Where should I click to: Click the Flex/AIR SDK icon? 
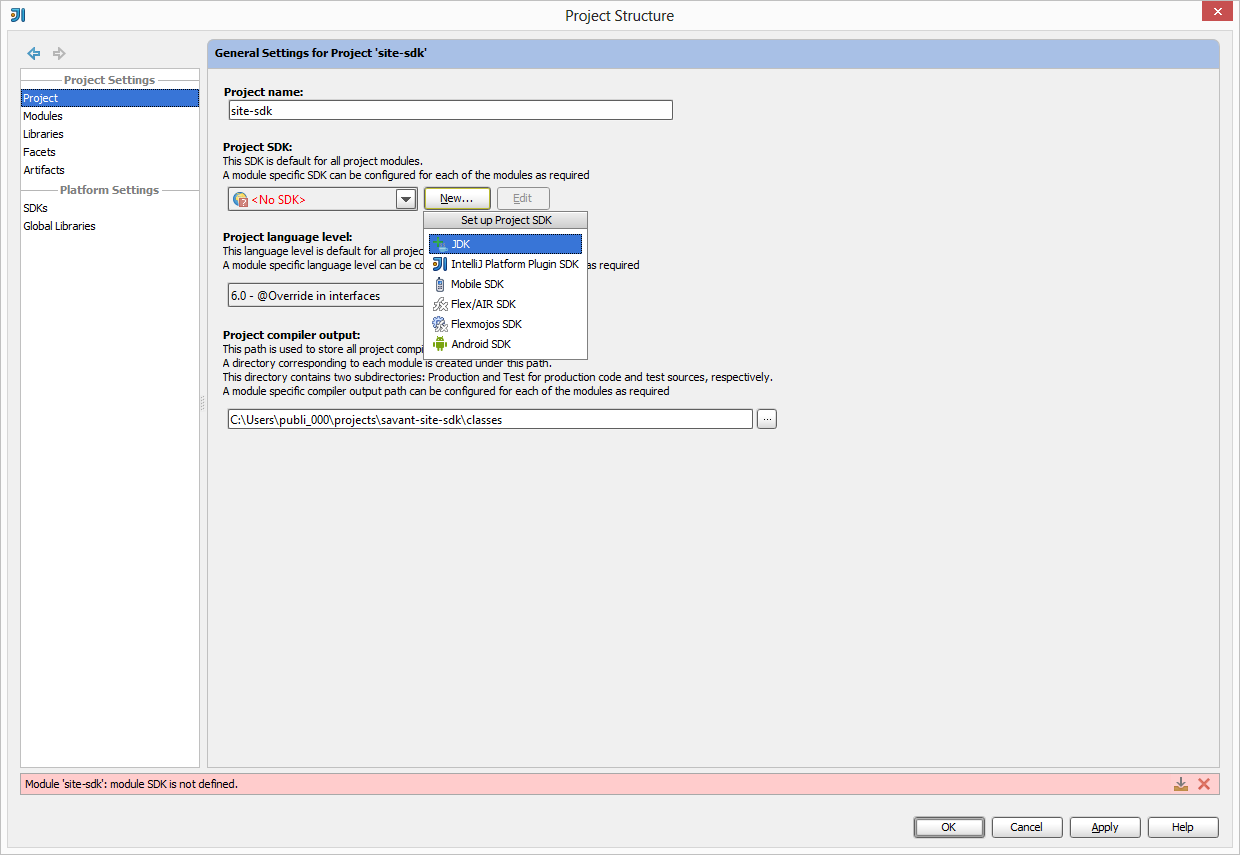tap(440, 304)
